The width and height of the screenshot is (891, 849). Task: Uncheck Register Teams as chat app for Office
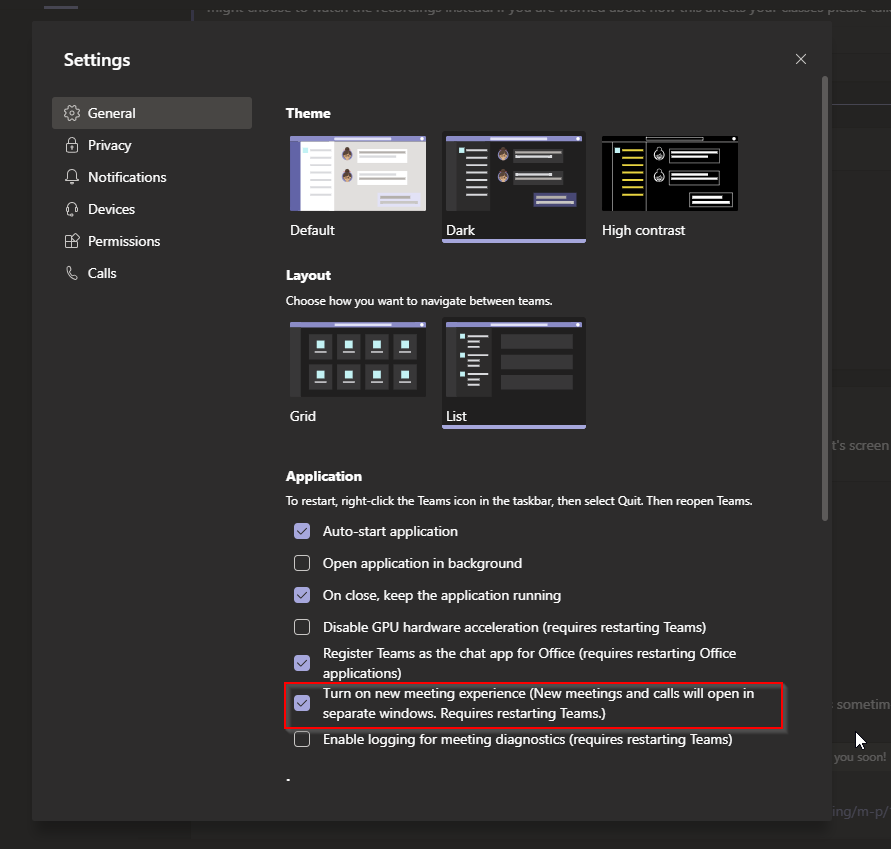coord(302,662)
